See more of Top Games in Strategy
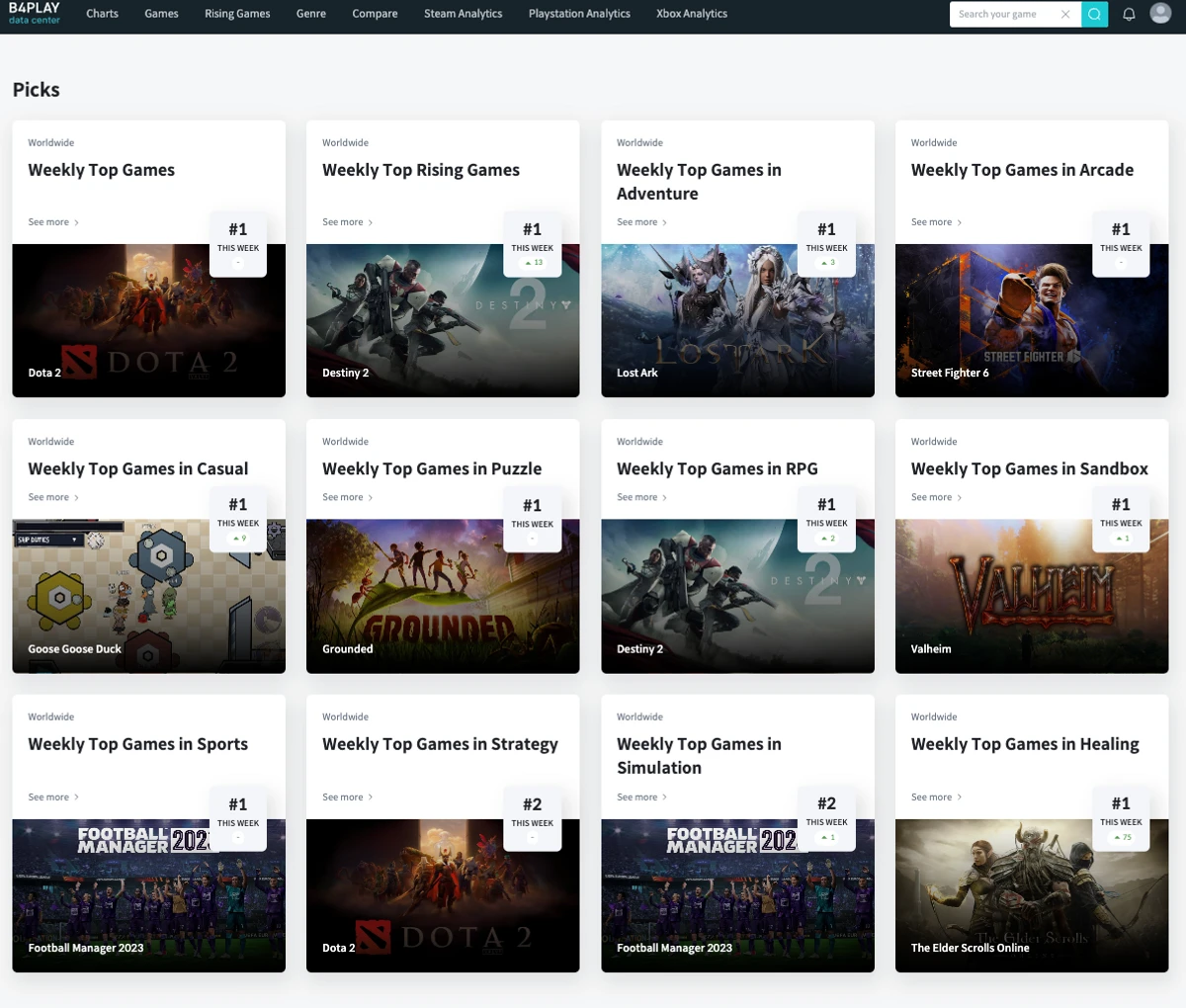This screenshot has width=1186, height=1008. 348,797
